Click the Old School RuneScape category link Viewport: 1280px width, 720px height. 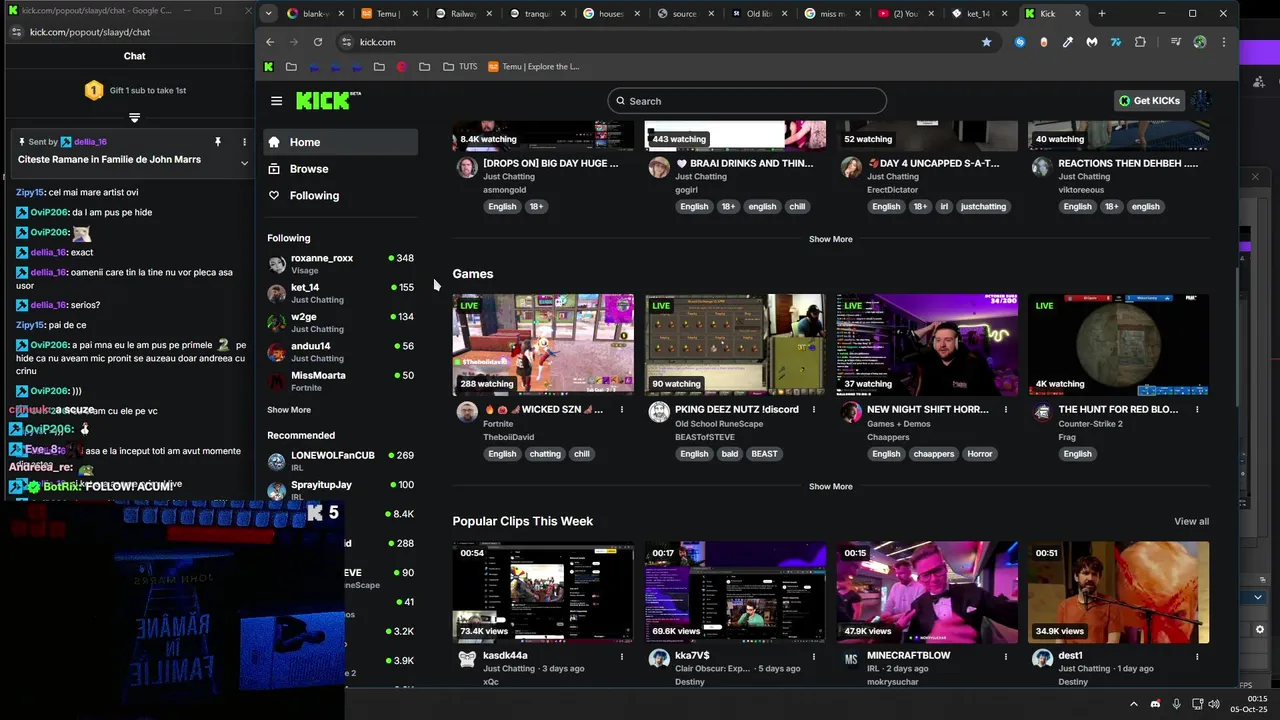(719, 424)
